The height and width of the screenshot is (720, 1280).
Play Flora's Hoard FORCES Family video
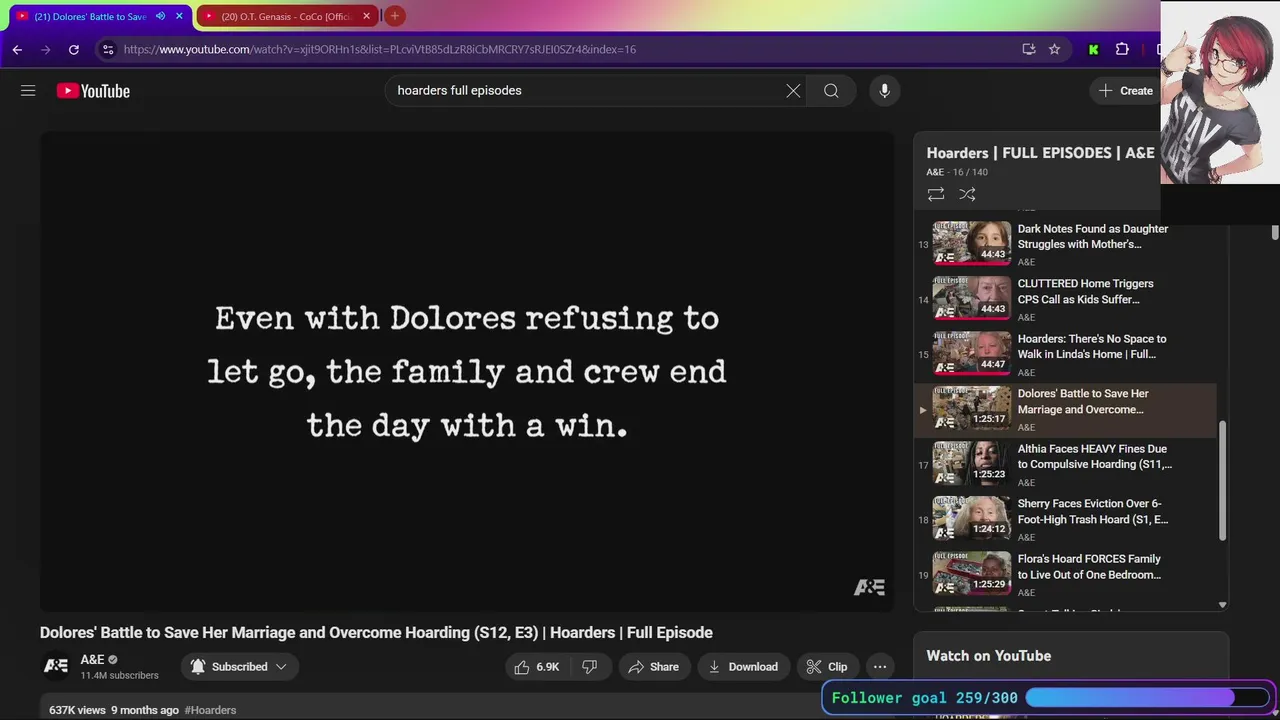click(x=1065, y=574)
